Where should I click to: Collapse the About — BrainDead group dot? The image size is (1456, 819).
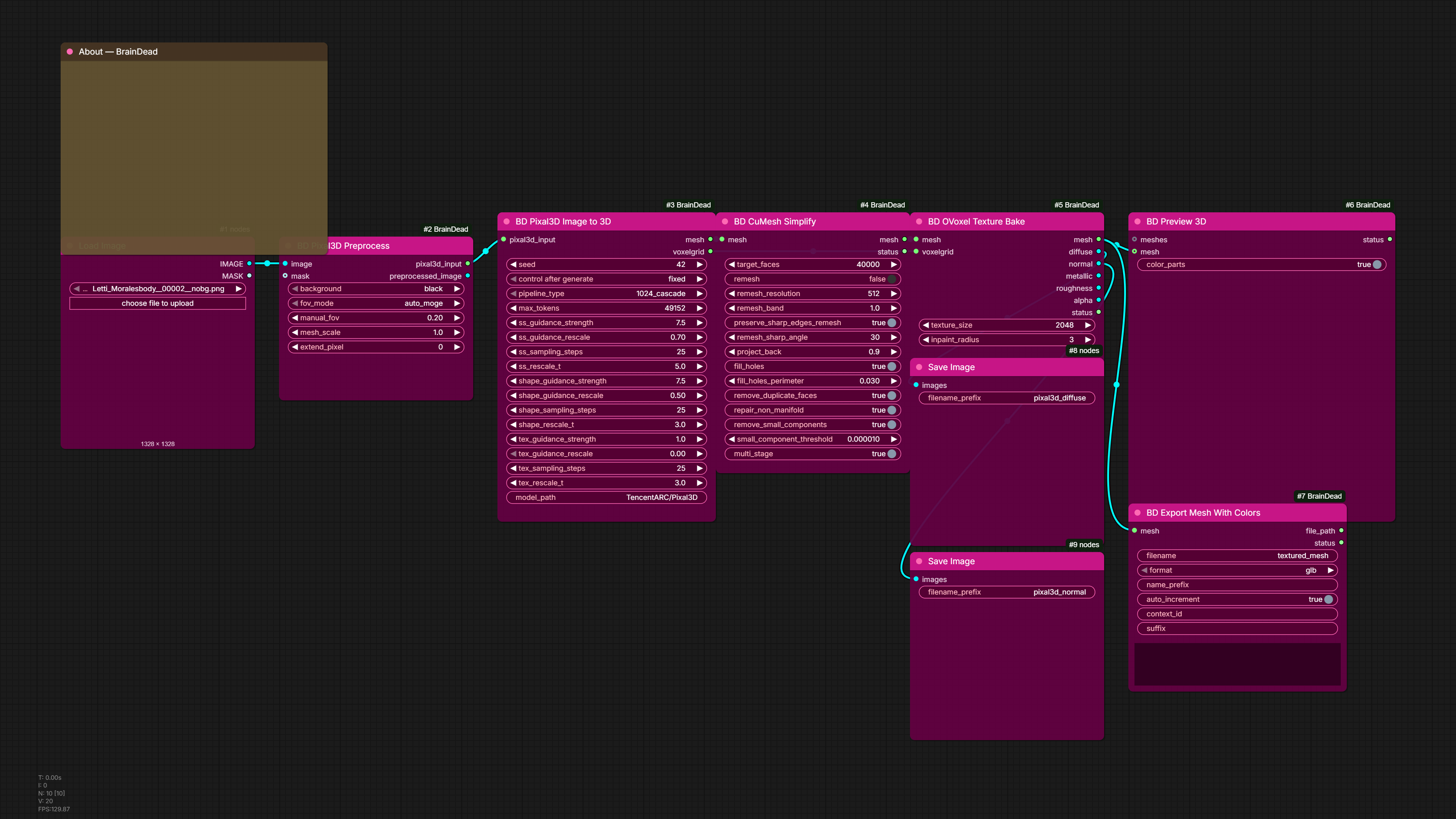70,51
